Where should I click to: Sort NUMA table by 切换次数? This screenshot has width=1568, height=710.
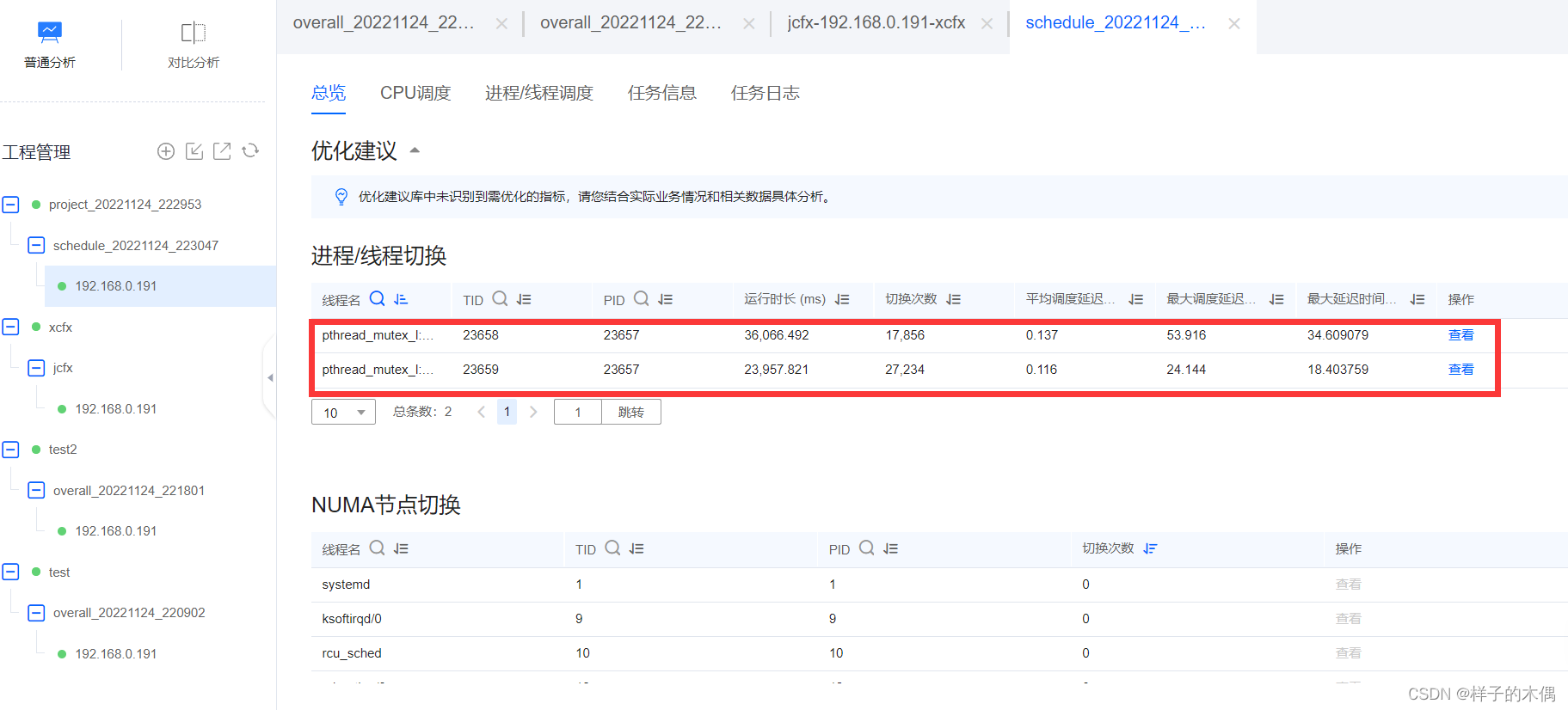point(1151,548)
